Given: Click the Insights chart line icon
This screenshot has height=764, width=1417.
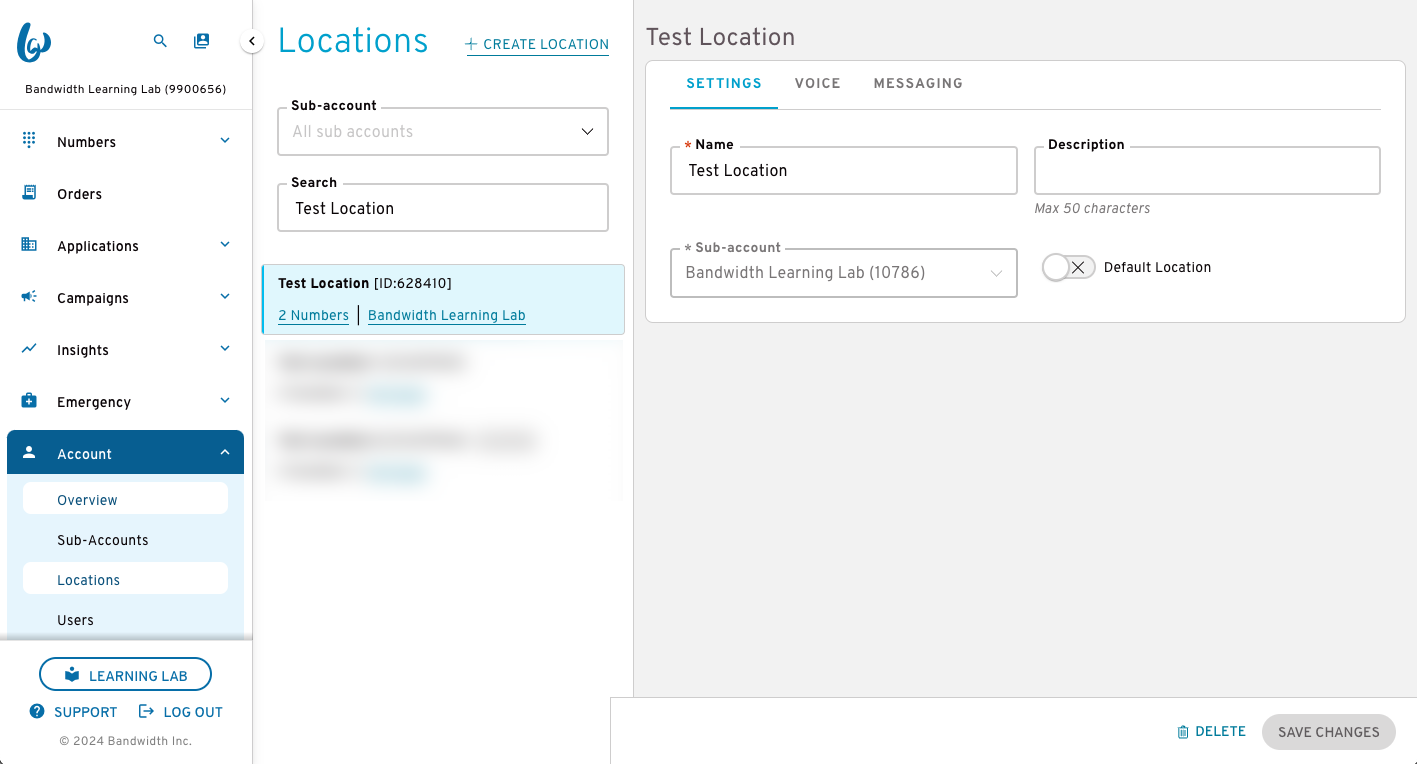Looking at the screenshot, I should click(x=29, y=349).
